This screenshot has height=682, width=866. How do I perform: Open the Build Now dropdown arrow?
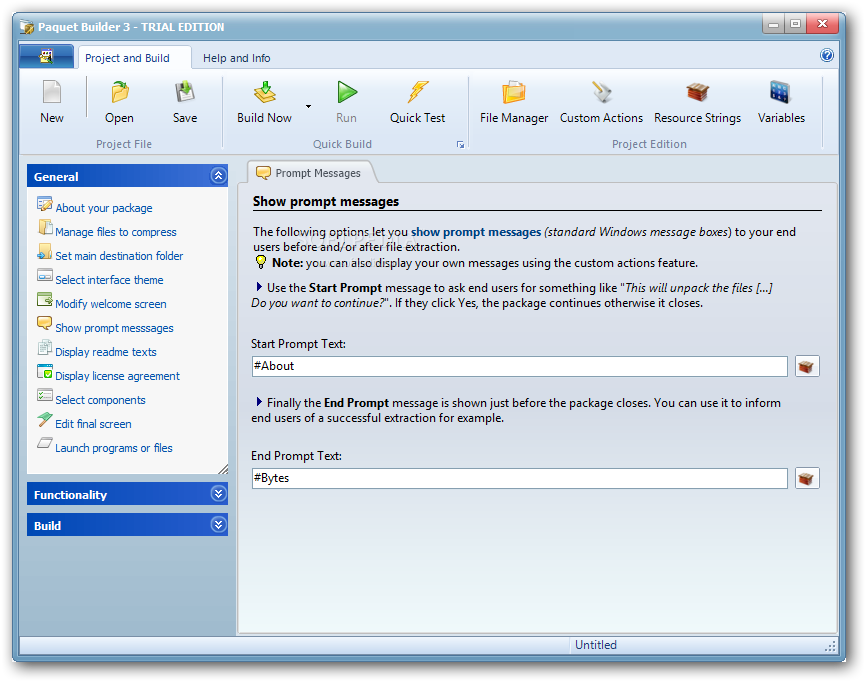click(308, 106)
